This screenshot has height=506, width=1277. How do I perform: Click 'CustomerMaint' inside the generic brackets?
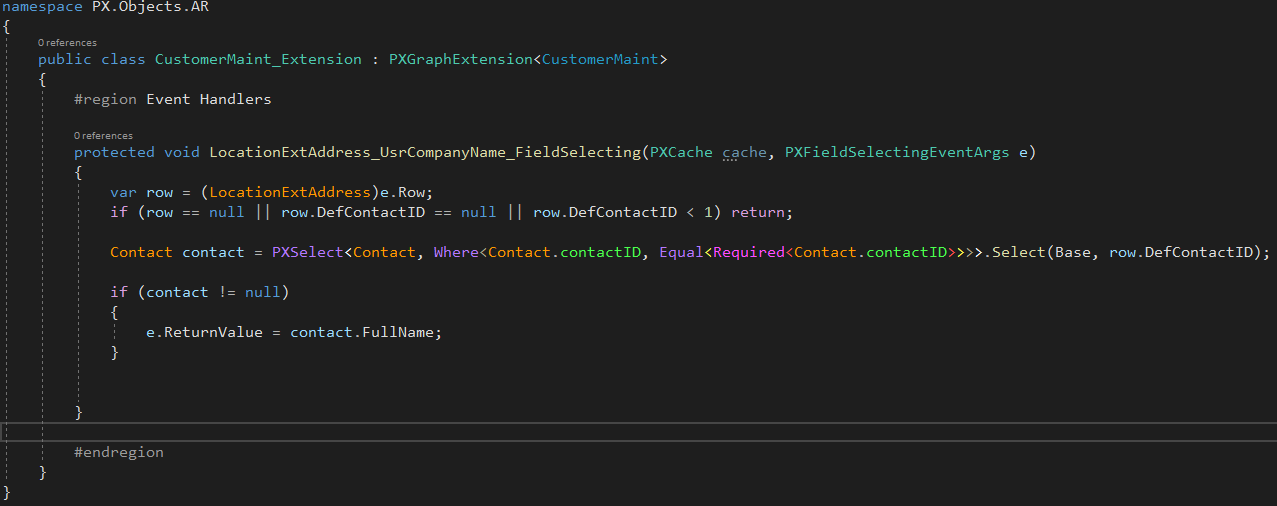(x=600, y=59)
